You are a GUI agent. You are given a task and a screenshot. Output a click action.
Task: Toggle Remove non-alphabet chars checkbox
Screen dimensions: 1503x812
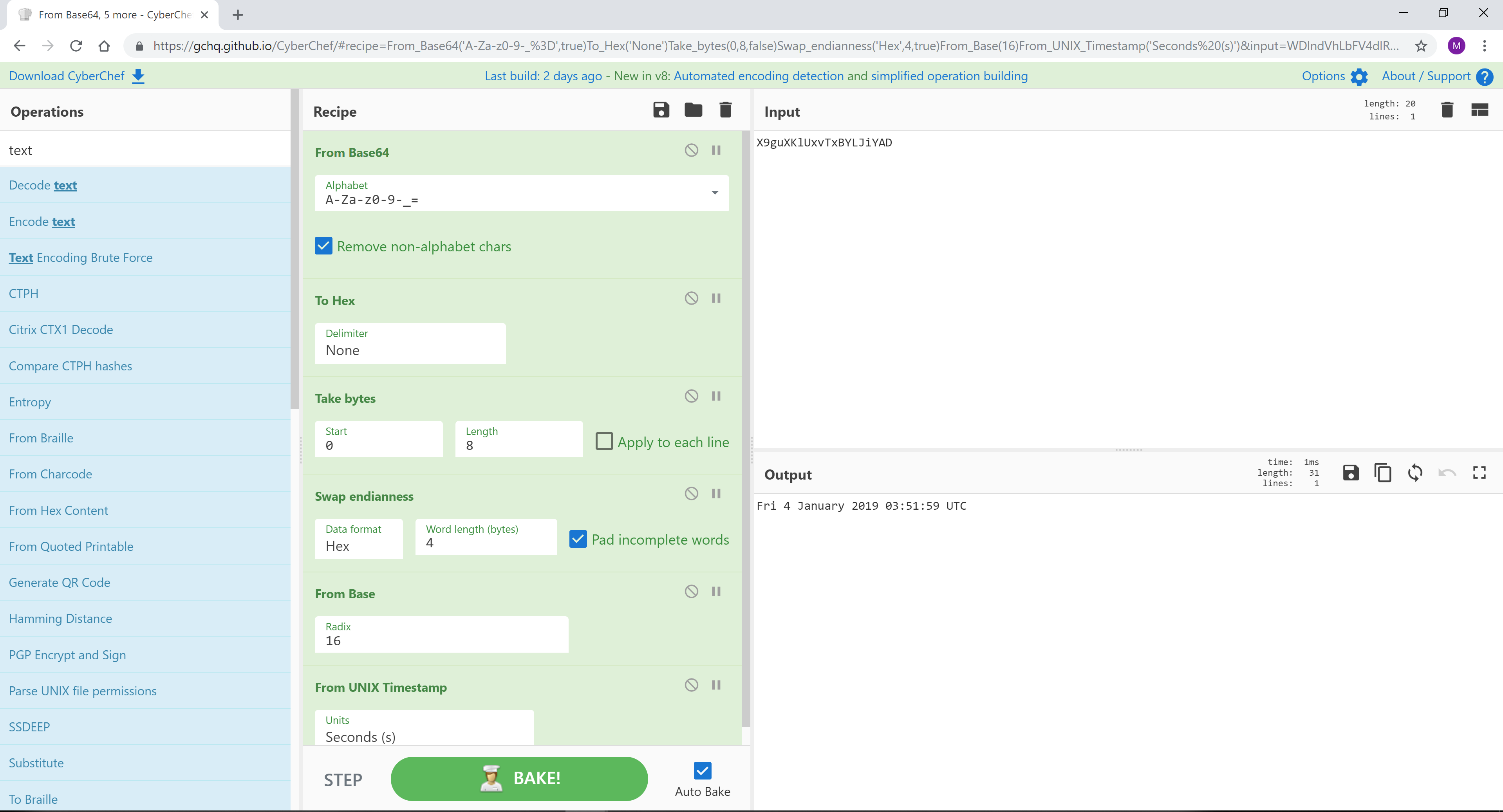click(x=324, y=246)
